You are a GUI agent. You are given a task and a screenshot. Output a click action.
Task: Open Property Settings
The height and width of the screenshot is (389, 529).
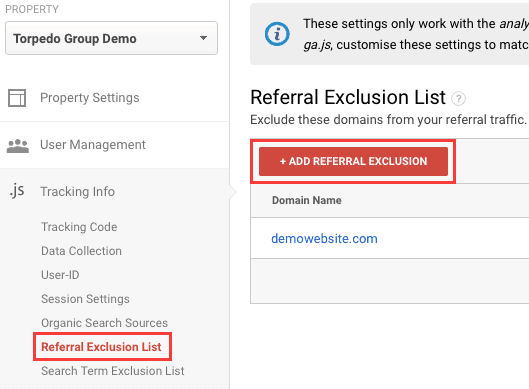point(89,98)
